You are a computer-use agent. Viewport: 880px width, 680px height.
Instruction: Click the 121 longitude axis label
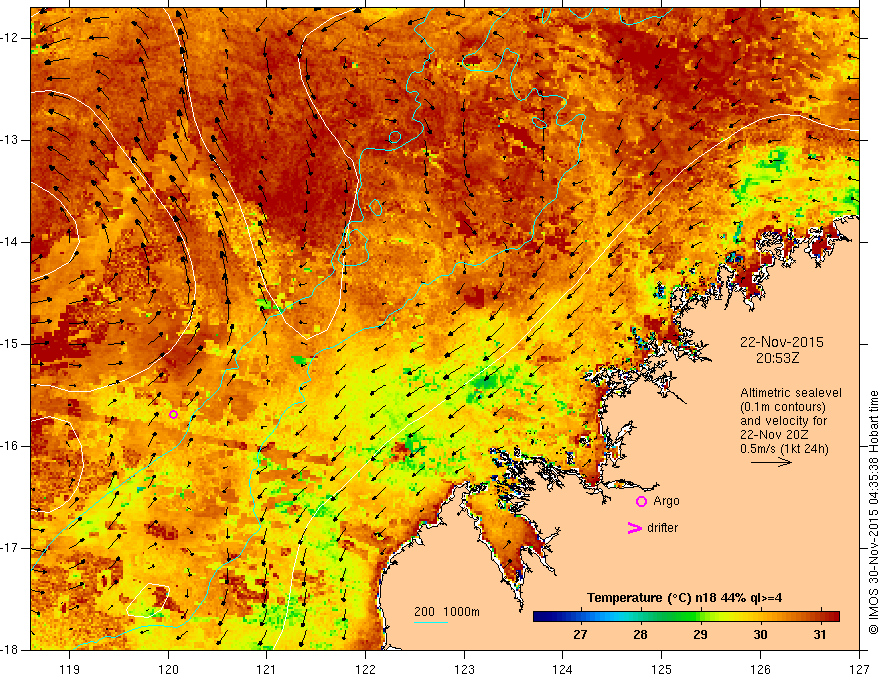[267, 670]
